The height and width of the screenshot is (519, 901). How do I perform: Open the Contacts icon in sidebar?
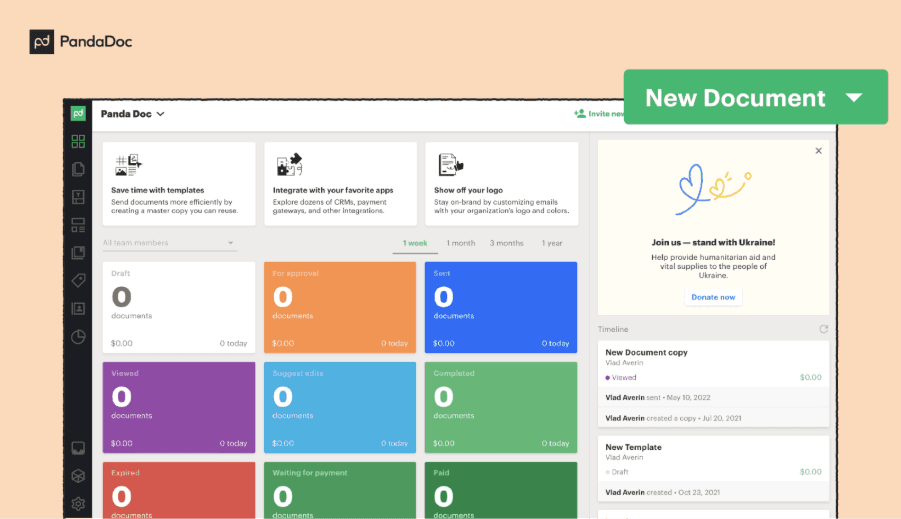point(78,309)
